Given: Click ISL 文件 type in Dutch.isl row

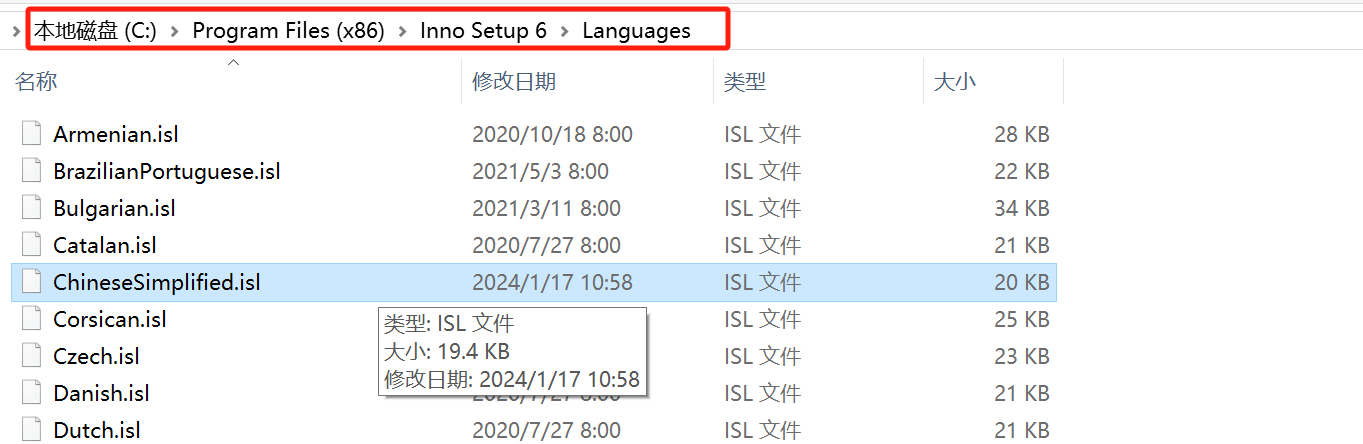Looking at the screenshot, I should [x=762, y=430].
